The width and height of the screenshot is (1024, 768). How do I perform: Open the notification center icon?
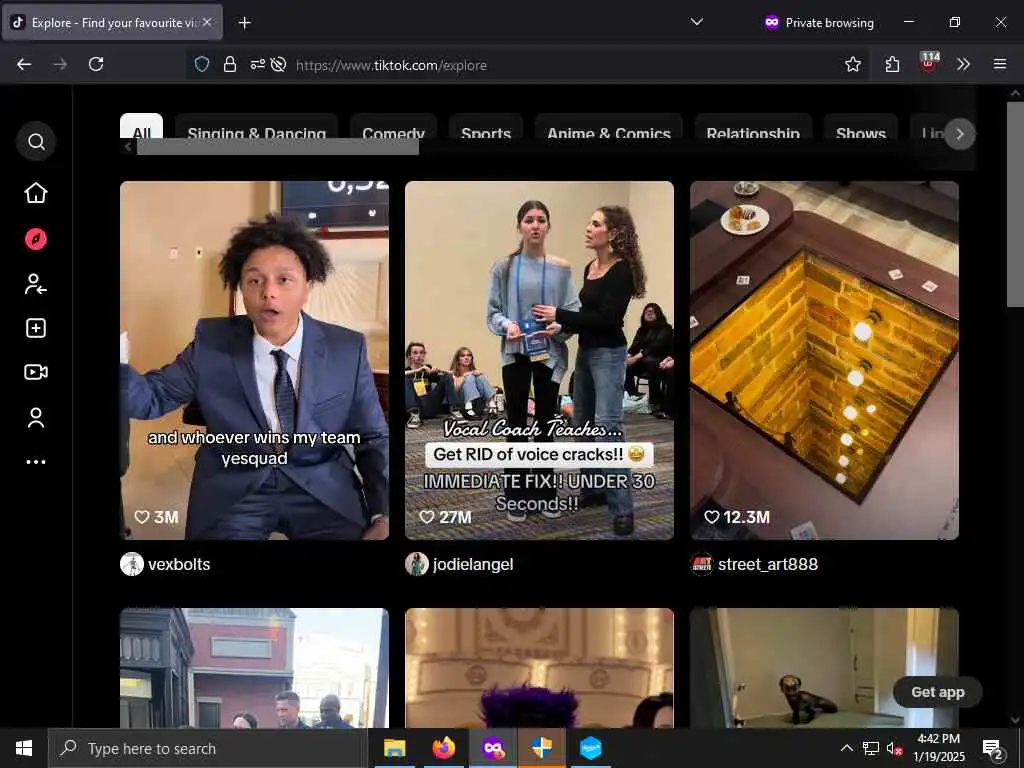991,749
